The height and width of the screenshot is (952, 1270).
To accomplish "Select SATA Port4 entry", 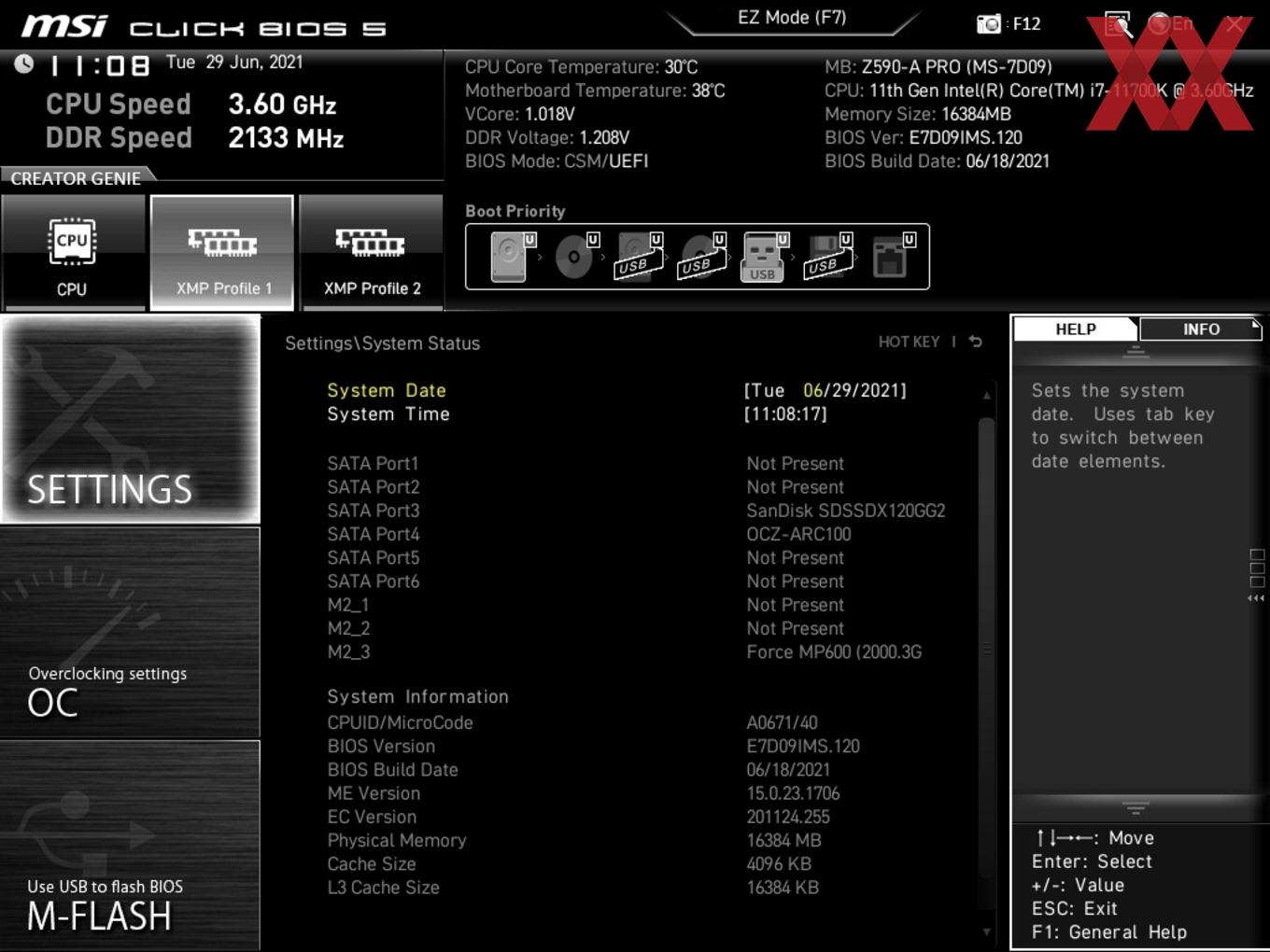I will click(373, 534).
